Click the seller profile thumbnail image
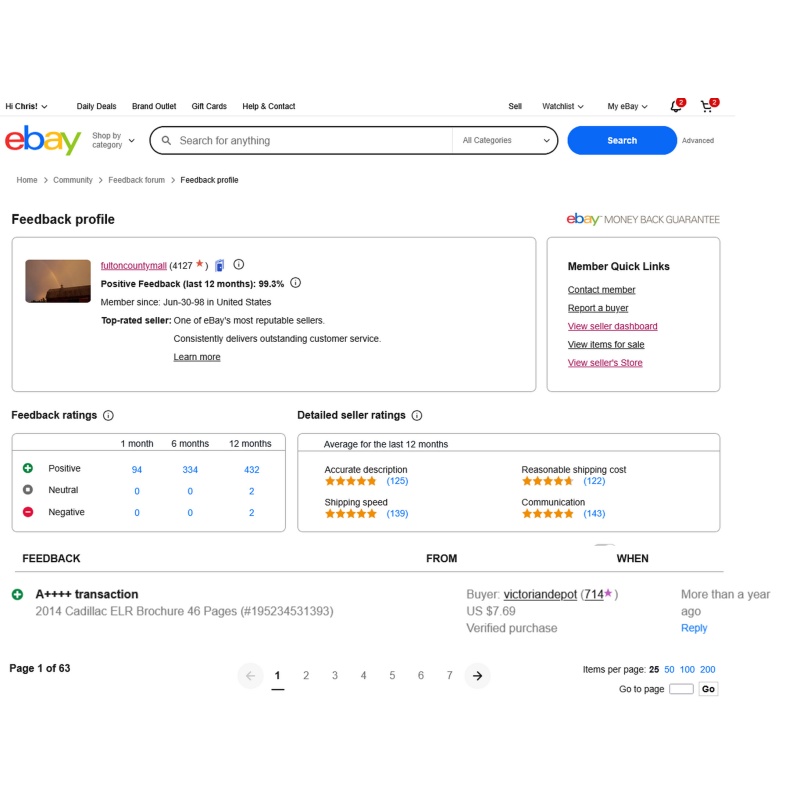The image size is (800, 800). pyautogui.click(x=58, y=281)
